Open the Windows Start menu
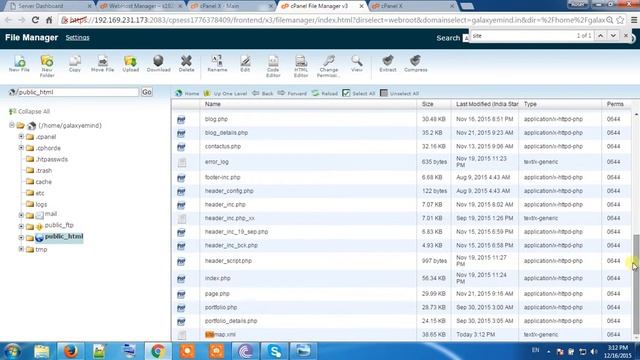Image resolution: width=640 pixels, height=360 pixels. click(x=13, y=351)
